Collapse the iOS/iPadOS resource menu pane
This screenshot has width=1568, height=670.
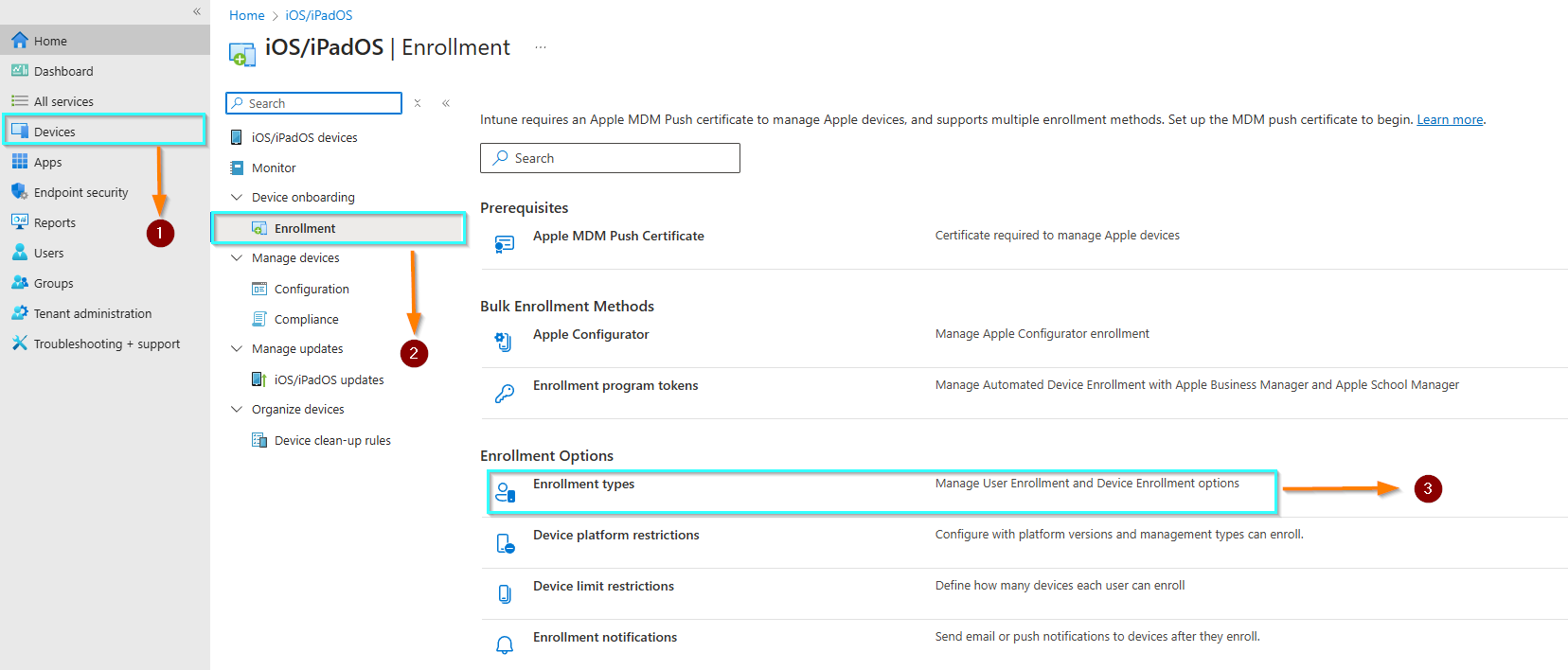point(446,103)
